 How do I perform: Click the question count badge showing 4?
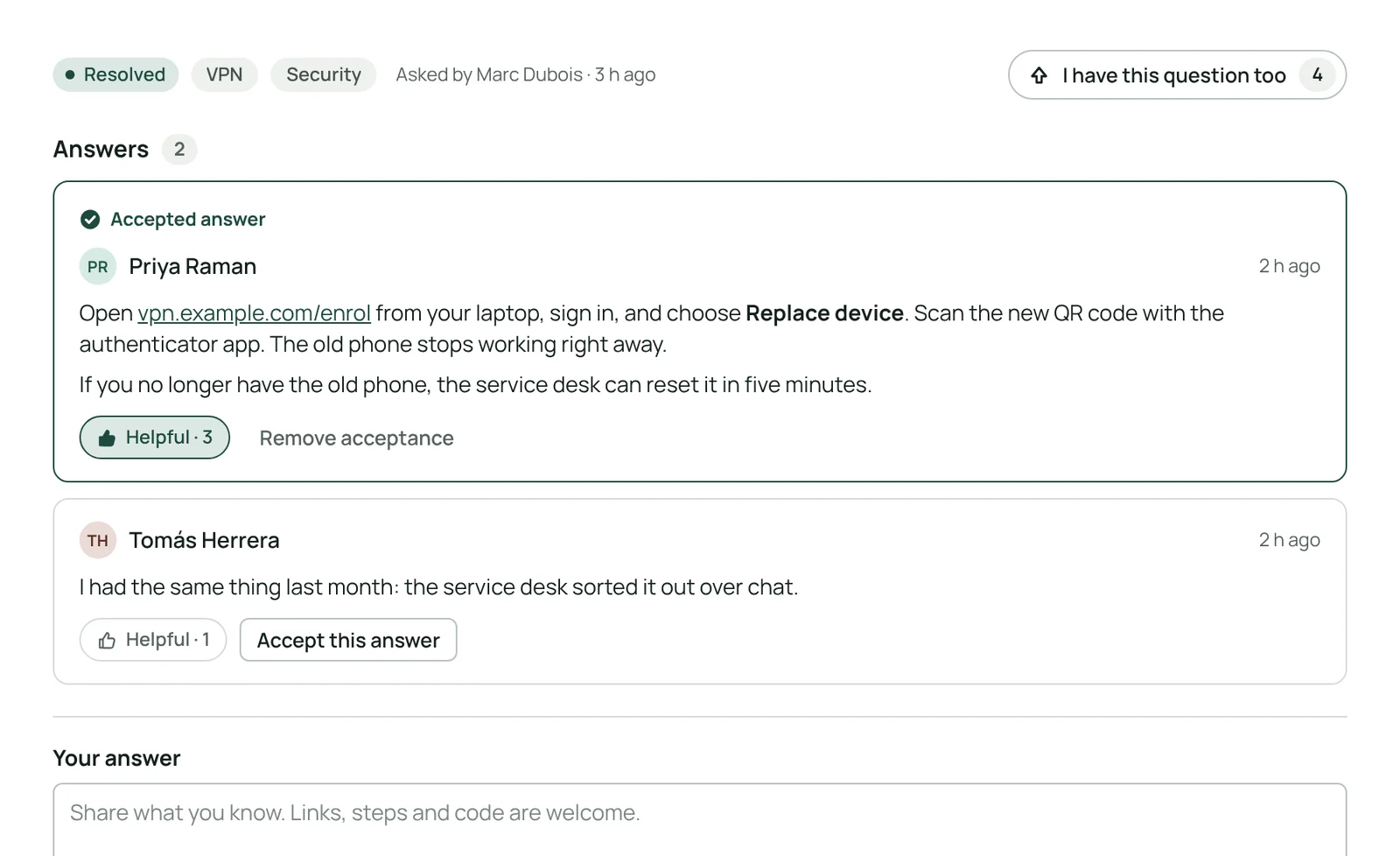(1317, 74)
